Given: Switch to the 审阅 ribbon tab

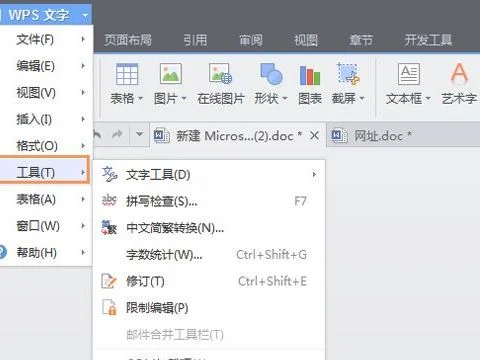Looking at the screenshot, I should coord(251,40).
